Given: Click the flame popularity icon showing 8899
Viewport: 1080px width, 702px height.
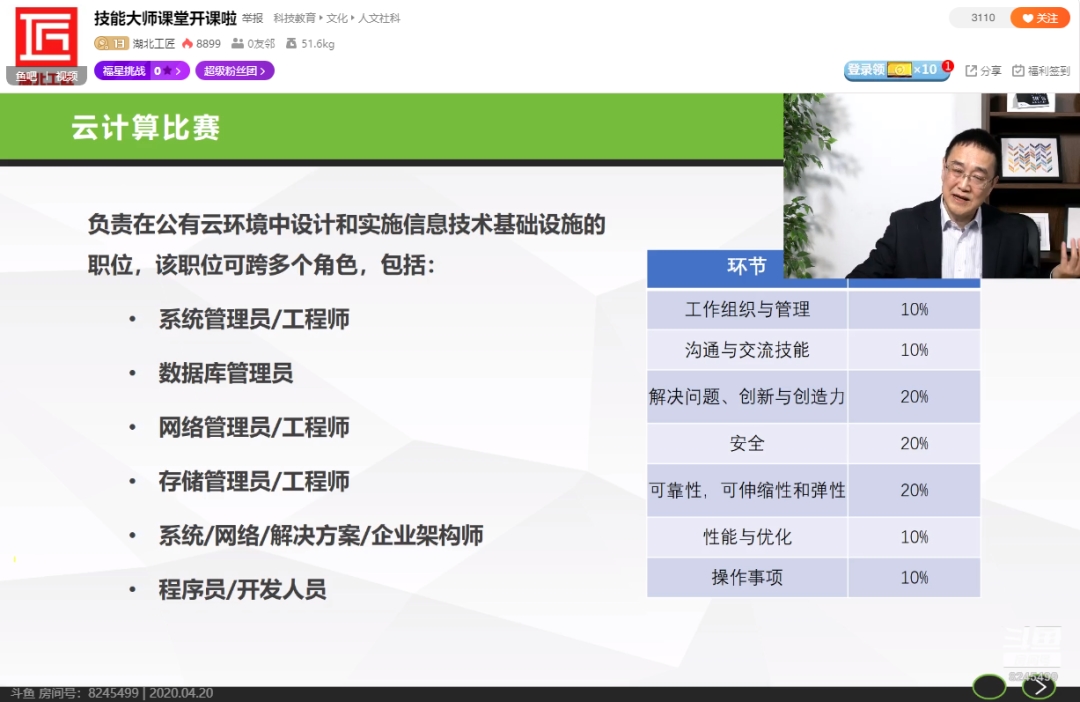Looking at the screenshot, I should [188, 44].
